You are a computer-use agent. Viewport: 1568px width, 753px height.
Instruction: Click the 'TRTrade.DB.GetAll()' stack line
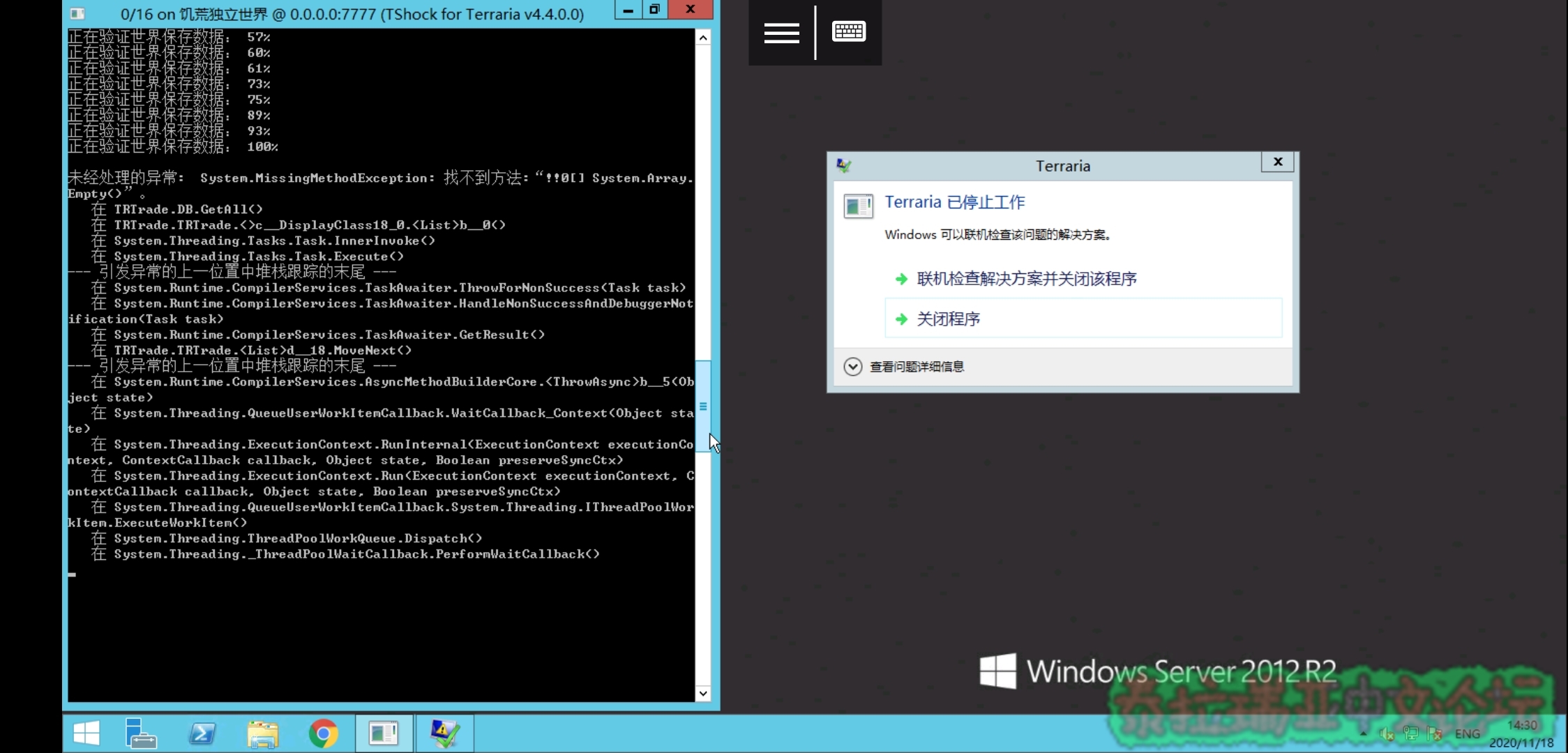pyautogui.click(x=176, y=209)
